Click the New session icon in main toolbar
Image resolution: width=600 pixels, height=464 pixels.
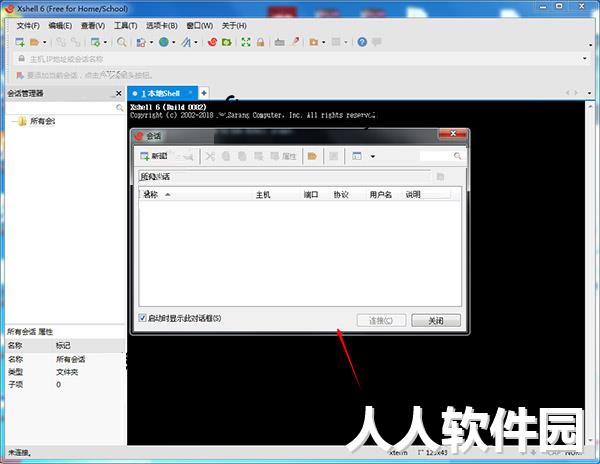pos(20,42)
